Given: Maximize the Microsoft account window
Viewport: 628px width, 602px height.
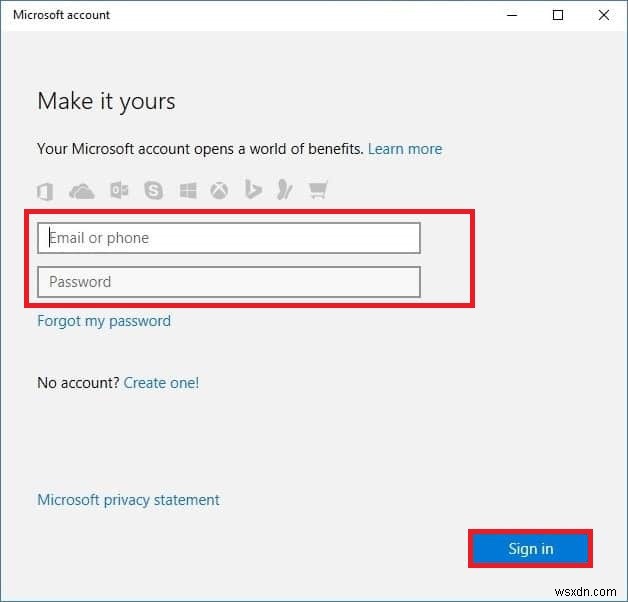Looking at the screenshot, I should (558, 15).
